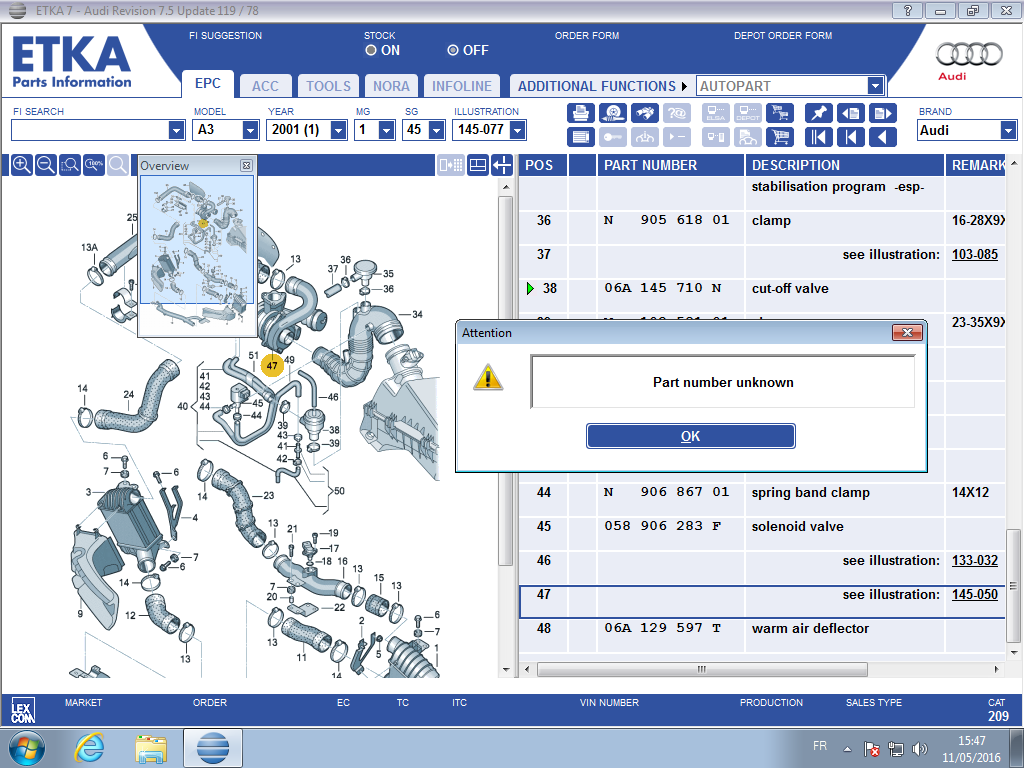Viewport: 1024px width, 768px height.
Task: Reset illustration zoom to 100%
Action: click(94, 165)
